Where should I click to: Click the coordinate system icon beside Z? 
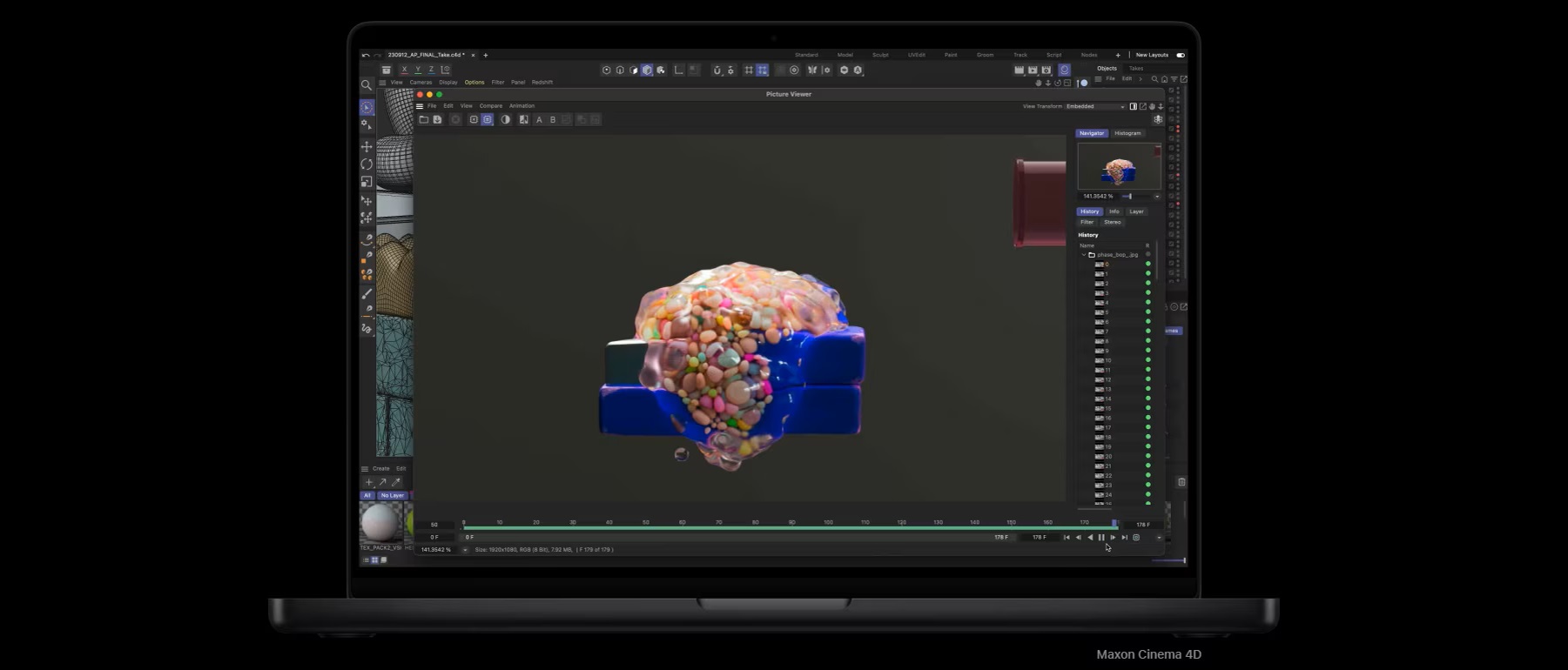click(x=446, y=70)
